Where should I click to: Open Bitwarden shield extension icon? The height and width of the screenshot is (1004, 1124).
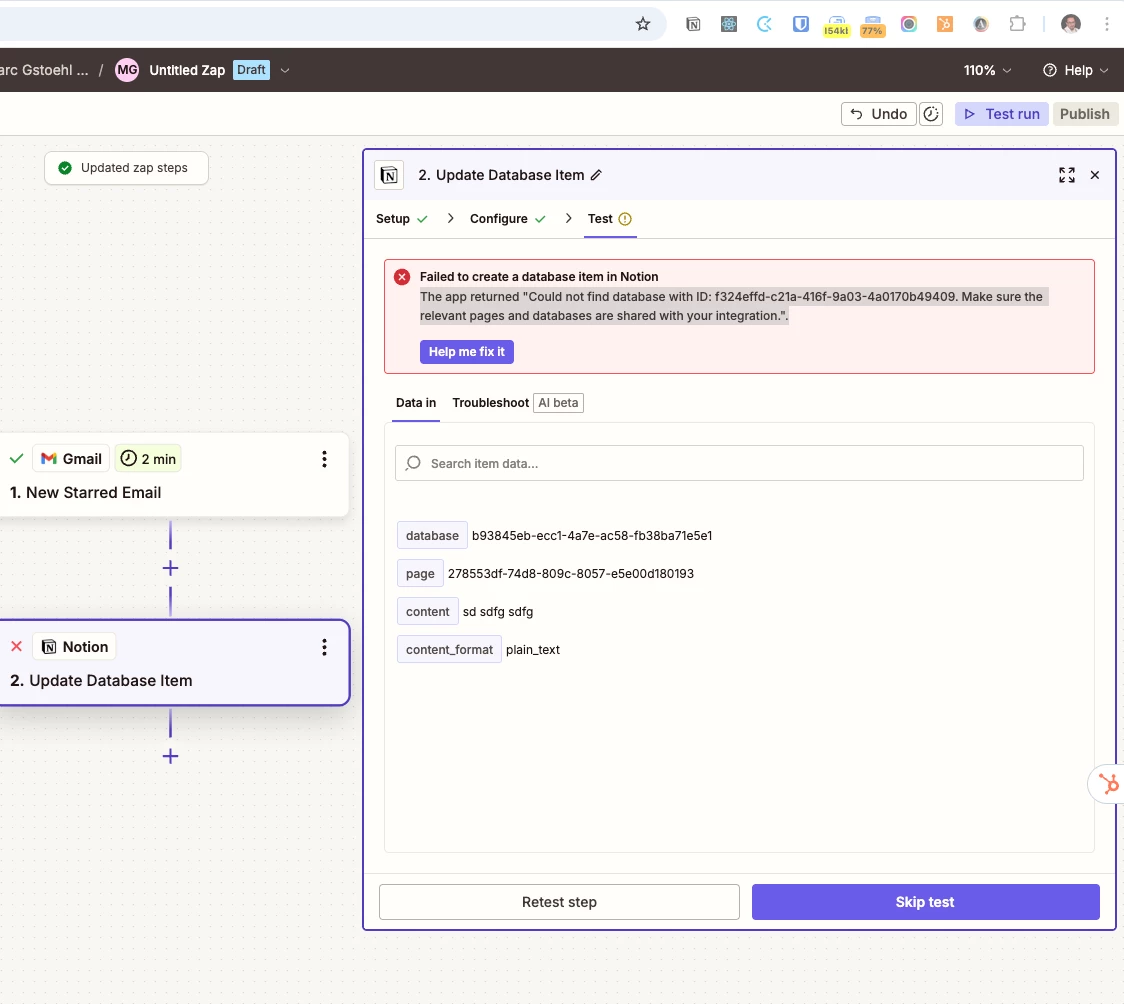(x=801, y=24)
